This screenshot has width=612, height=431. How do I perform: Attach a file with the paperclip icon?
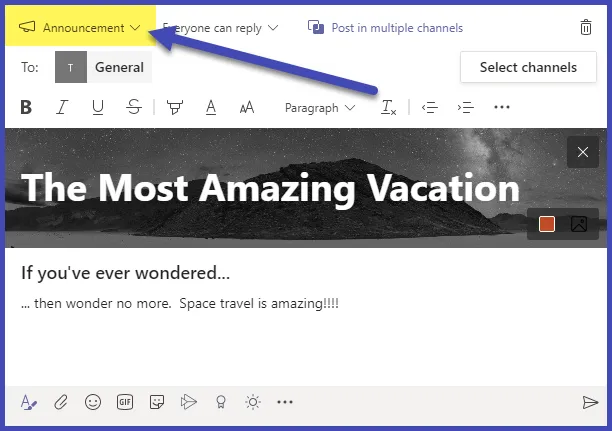click(x=60, y=402)
